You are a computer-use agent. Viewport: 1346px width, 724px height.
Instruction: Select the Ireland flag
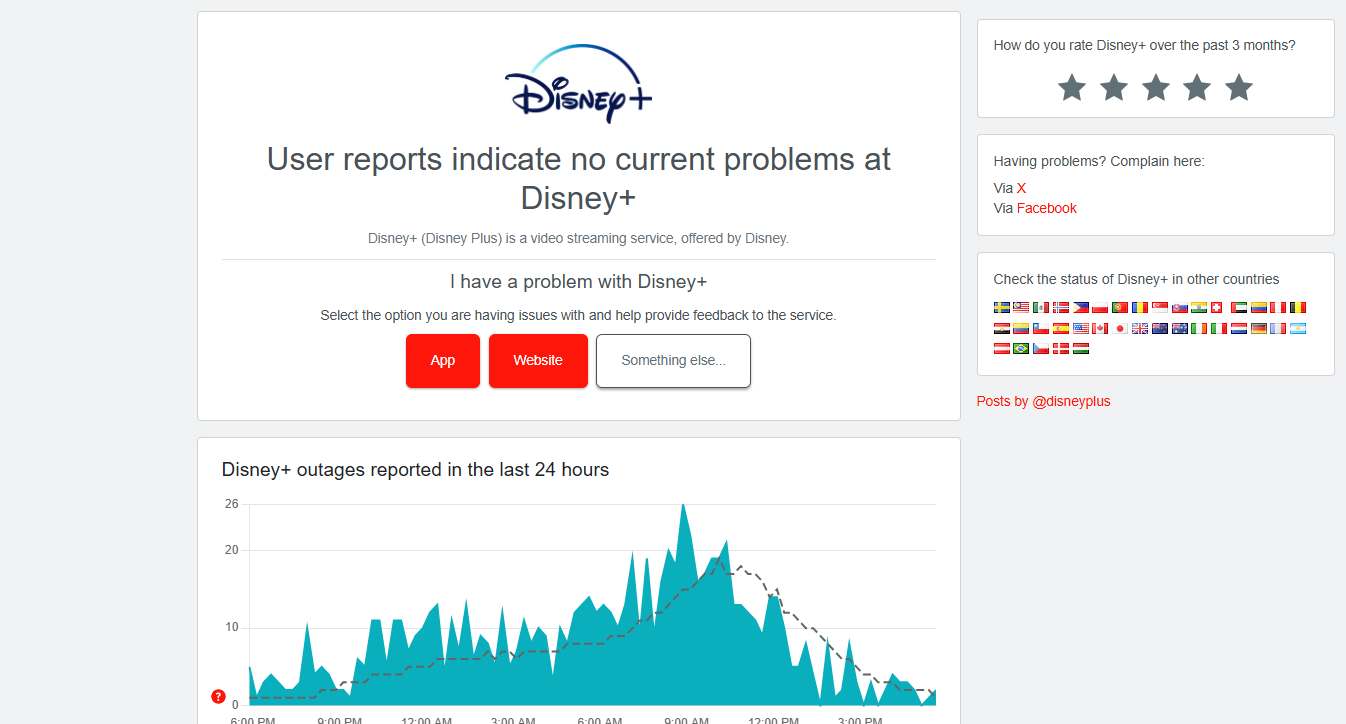(1199, 328)
